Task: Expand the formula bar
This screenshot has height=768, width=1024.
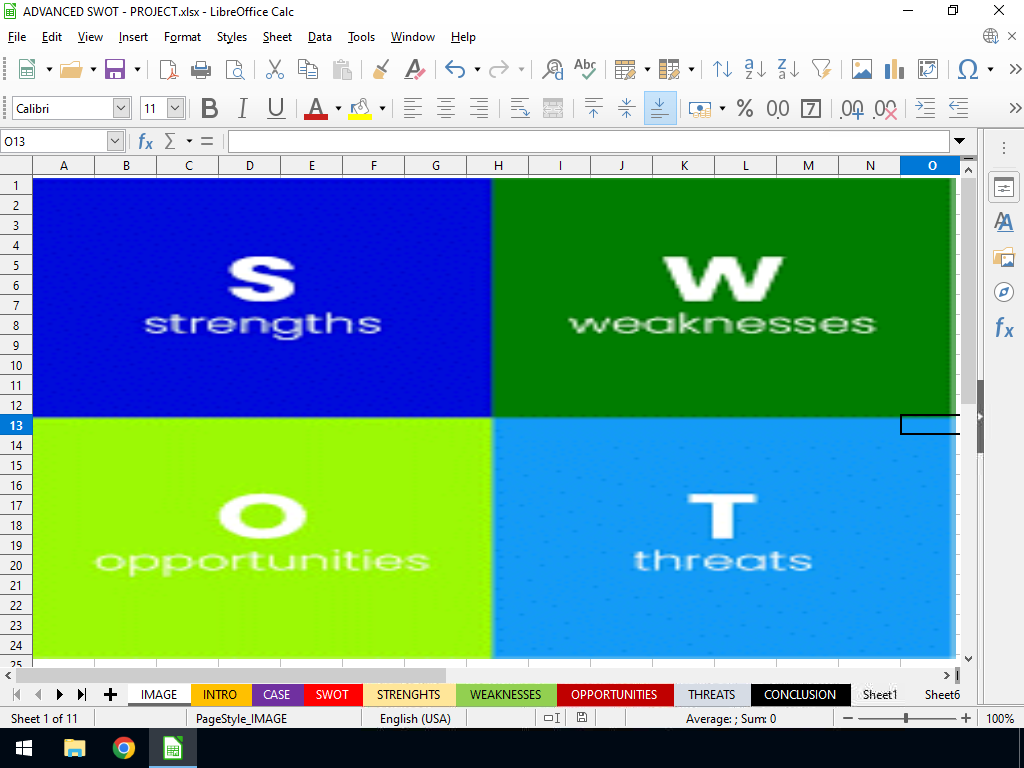Action: (959, 141)
